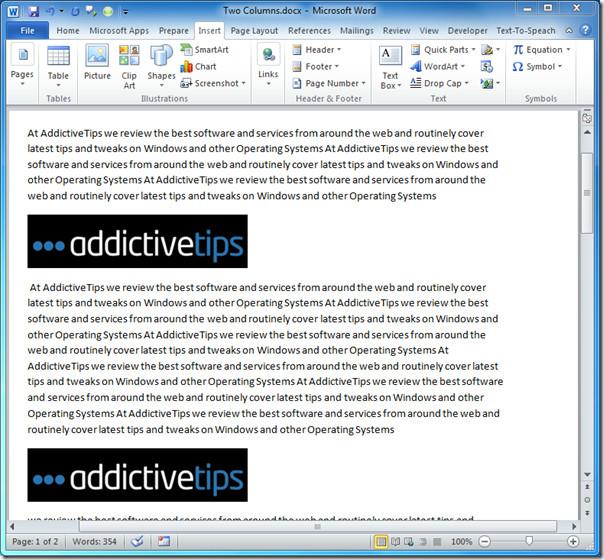Screen dimensions: 604x560
Task: Click the Save icon in quick access toolbar
Action: pyautogui.click(x=33, y=11)
